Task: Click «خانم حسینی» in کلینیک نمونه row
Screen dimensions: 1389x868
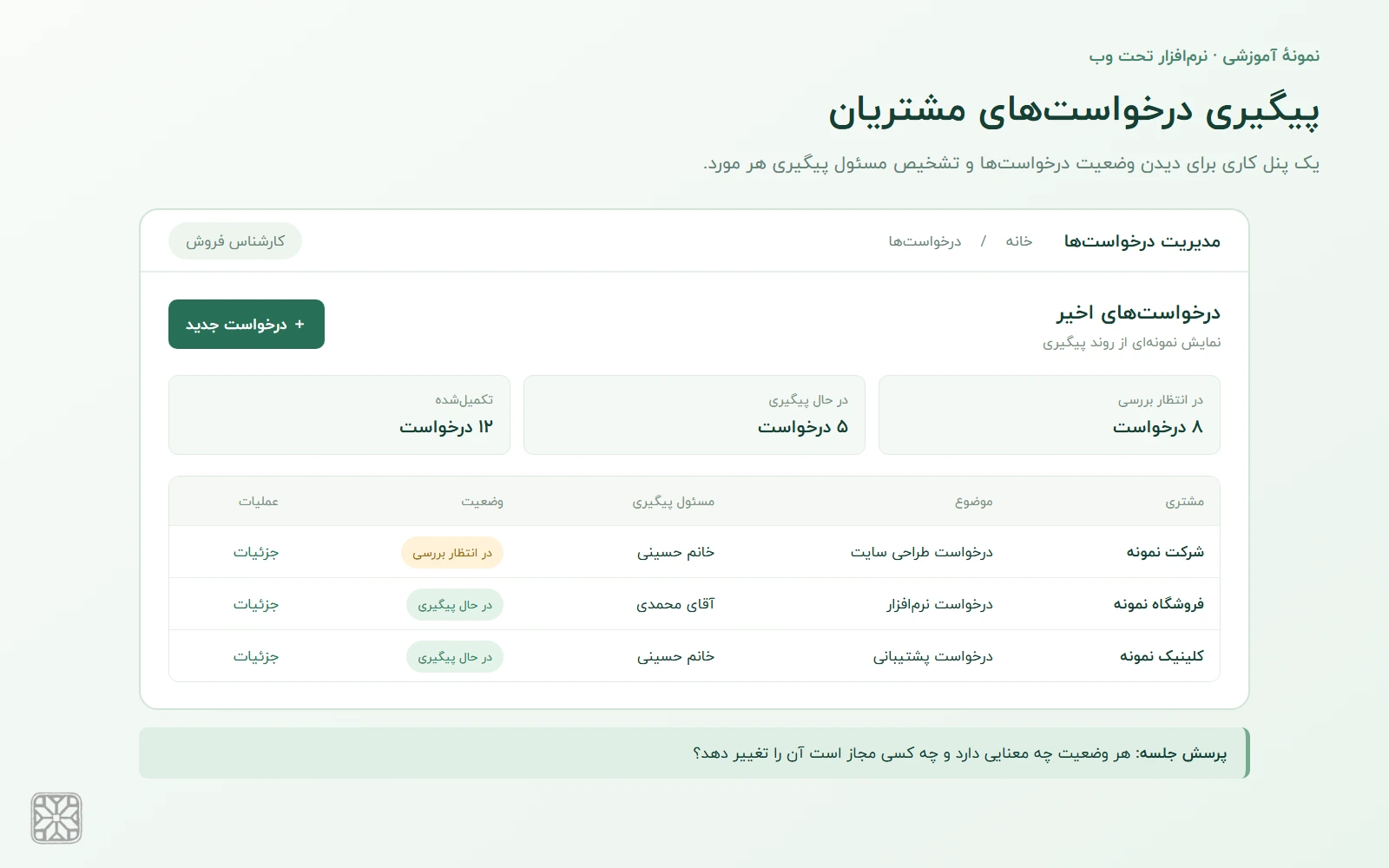Action: 676,656
